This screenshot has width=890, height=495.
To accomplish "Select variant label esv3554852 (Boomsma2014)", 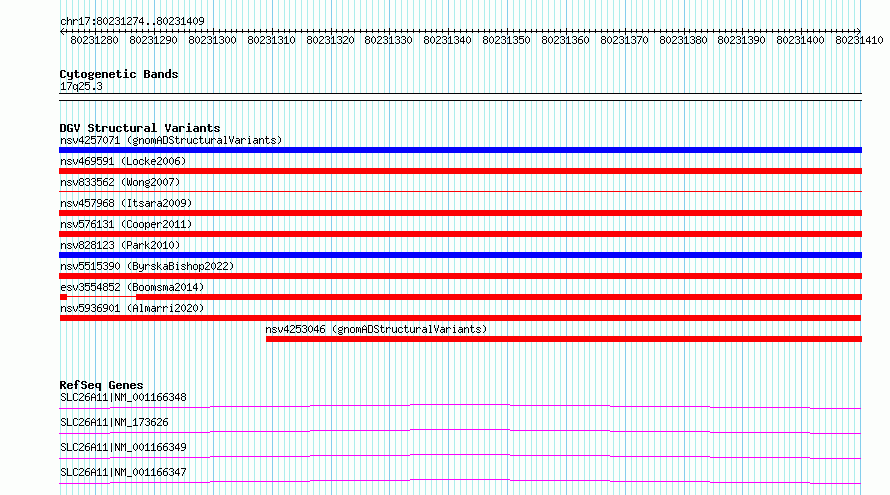I will (x=132, y=287).
